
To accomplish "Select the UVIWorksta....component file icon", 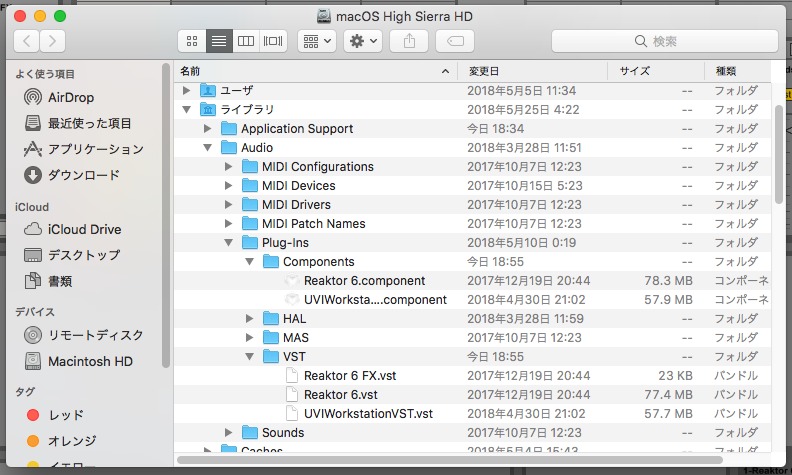I will tap(292, 300).
